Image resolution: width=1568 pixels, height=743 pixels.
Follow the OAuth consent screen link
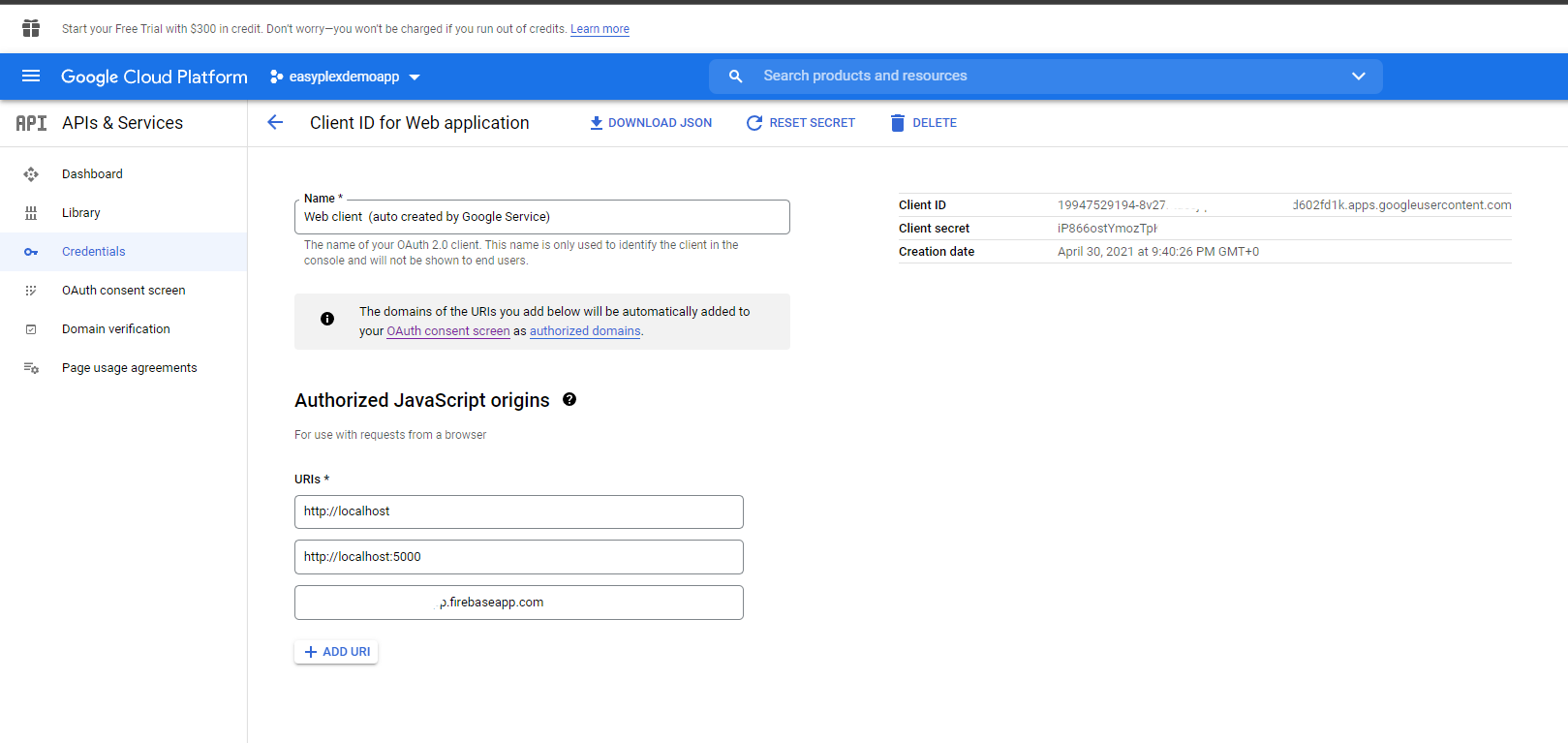[x=448, y=331]
